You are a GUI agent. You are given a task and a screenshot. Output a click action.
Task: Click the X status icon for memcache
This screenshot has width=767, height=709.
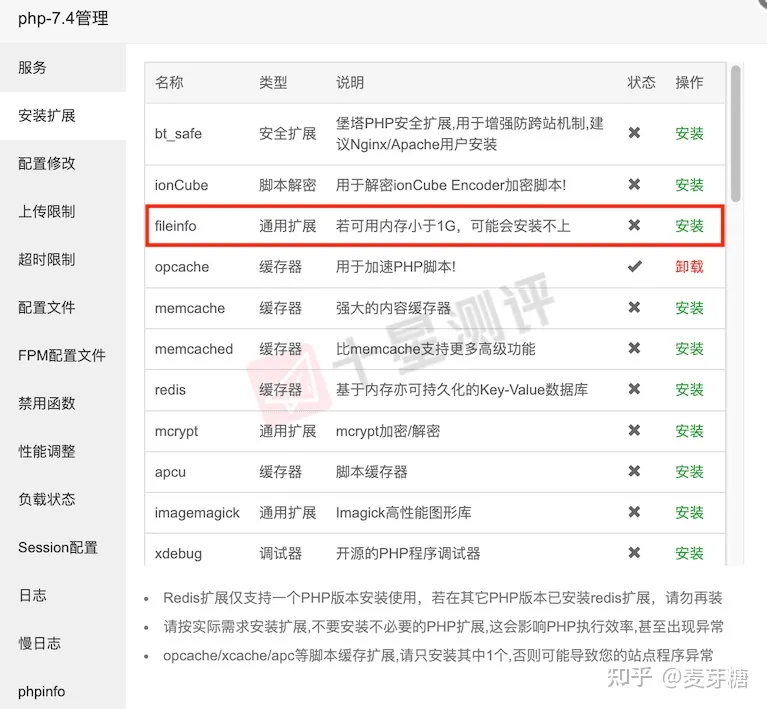[634, 307]
